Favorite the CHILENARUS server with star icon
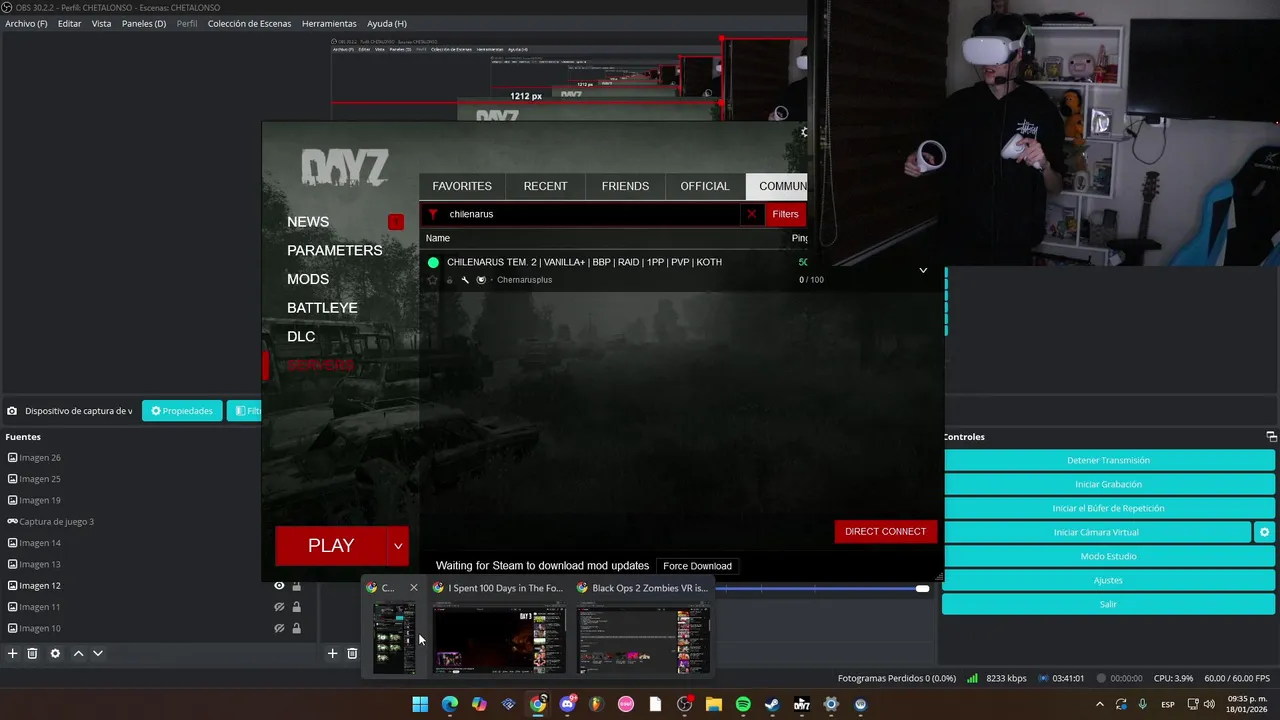 click(433, 280)
